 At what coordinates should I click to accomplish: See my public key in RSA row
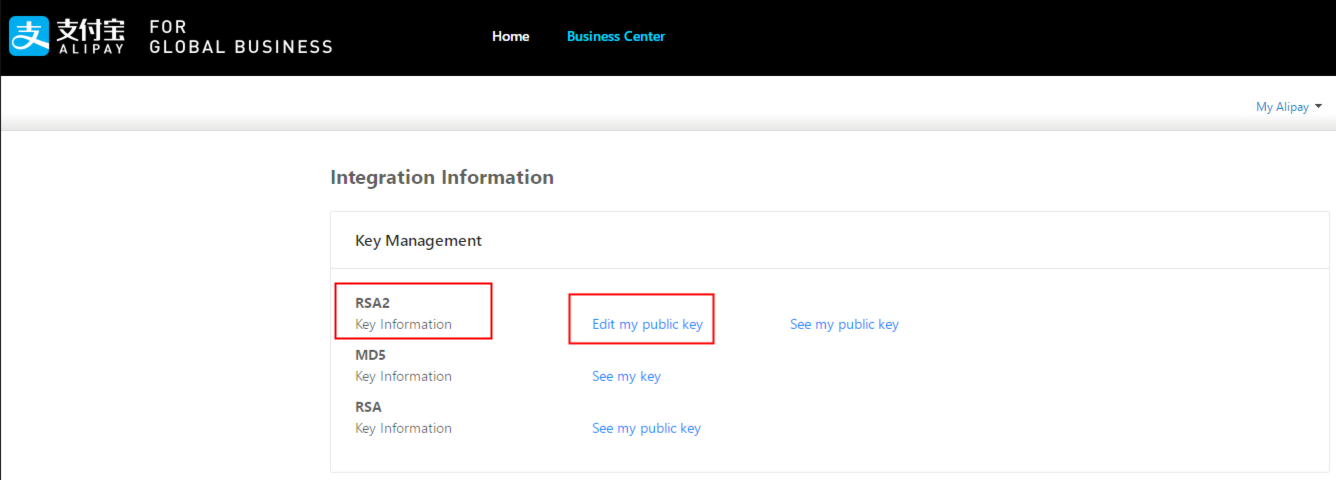click(646, 428)
